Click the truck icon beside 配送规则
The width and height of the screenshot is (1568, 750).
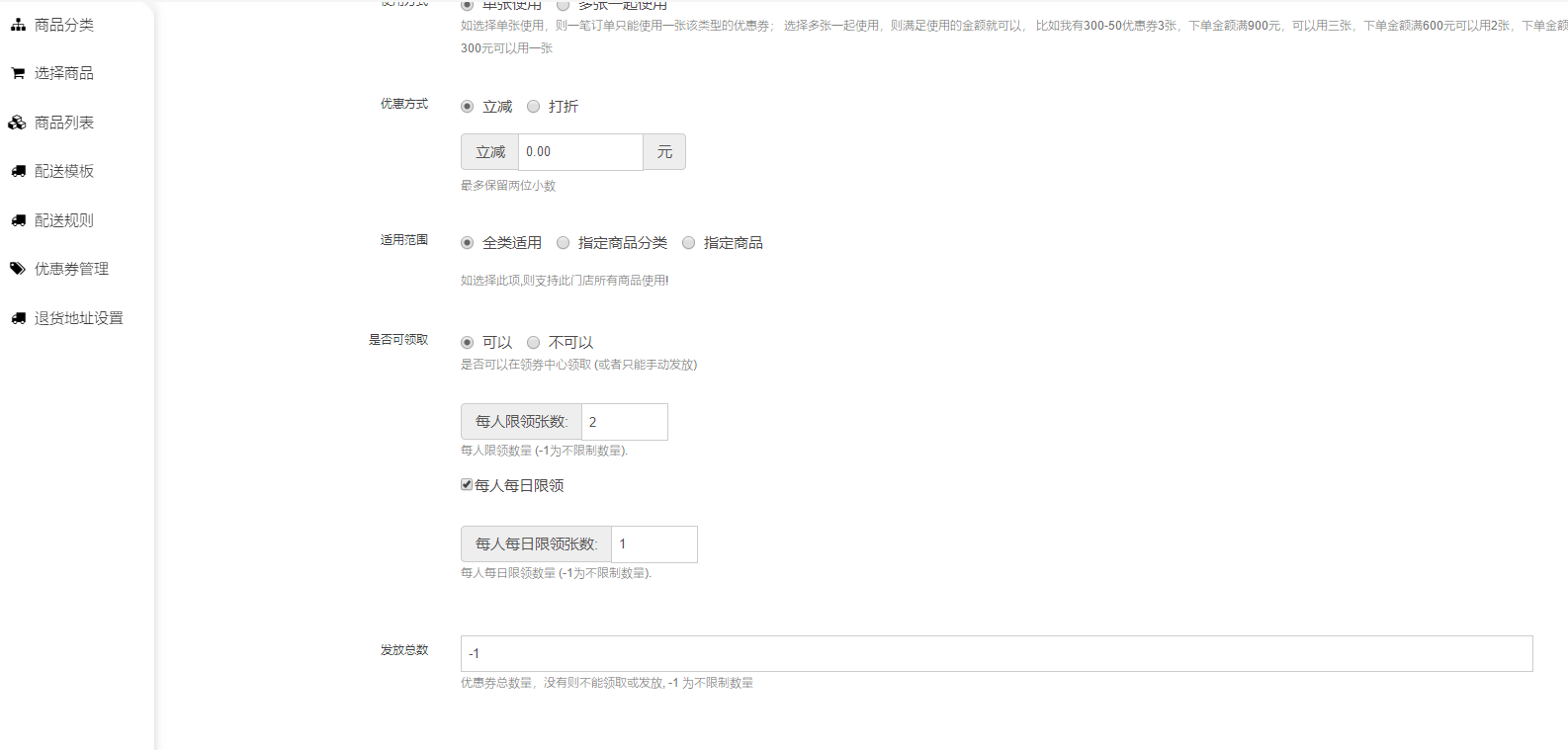coord(18,220)
